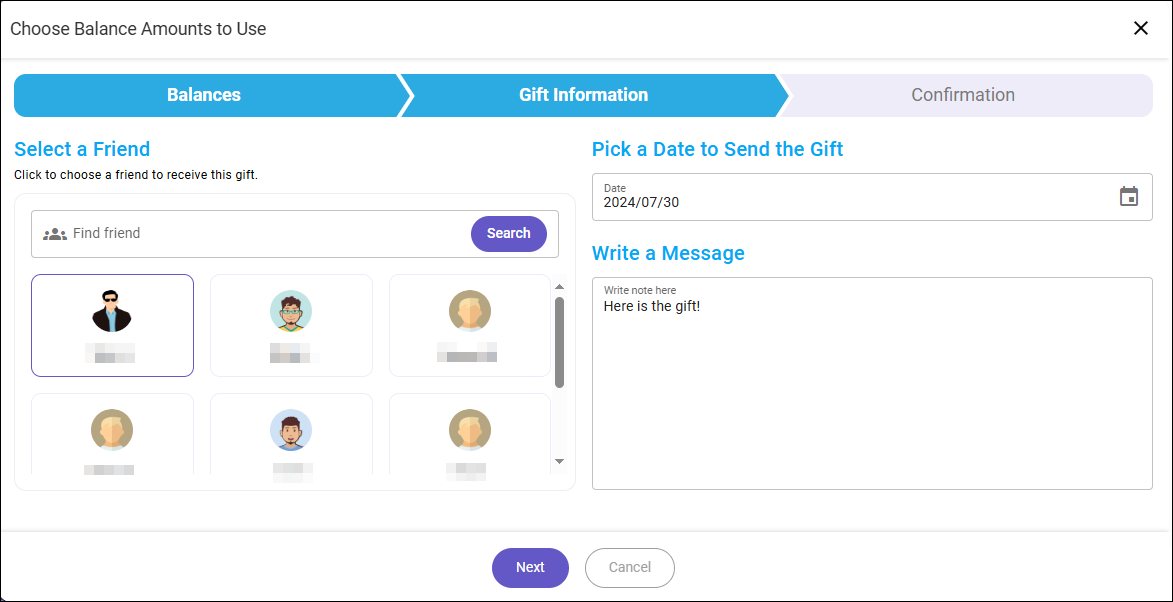Click the friend list scroll up arrow
Image resolution: width=1173 pixels, height=602 pixels.
pos(559,286)
